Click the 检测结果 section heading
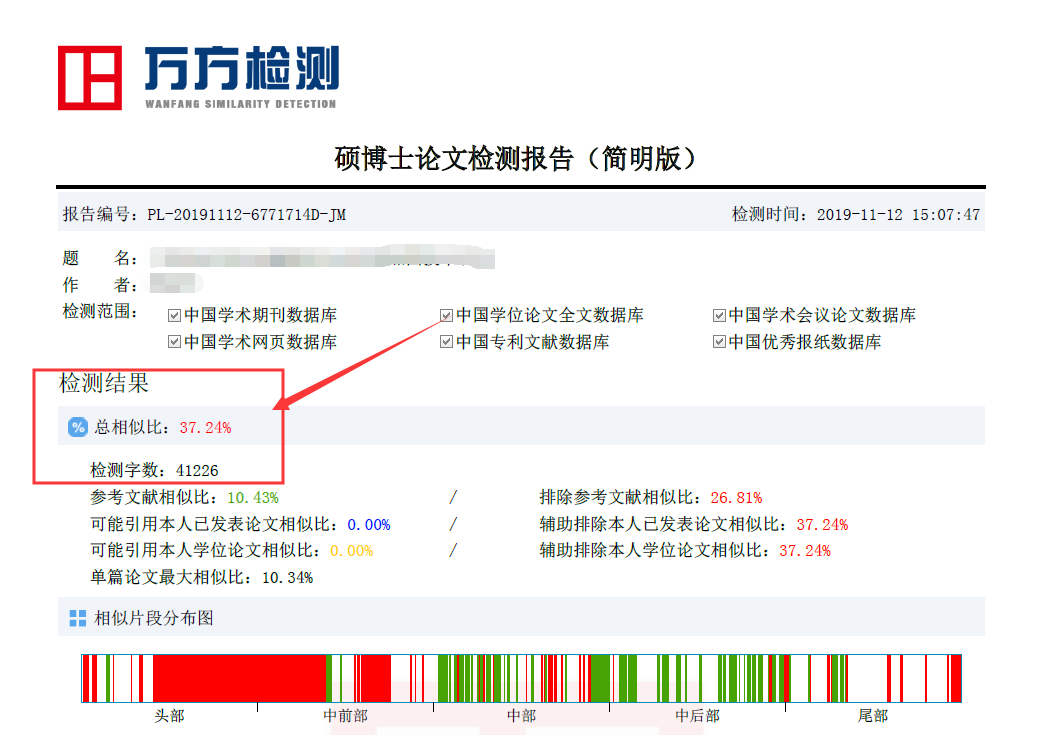Image resolution: width=1039 pixels, height=735 pixels. pyautogui.click(x=104, y=383)
